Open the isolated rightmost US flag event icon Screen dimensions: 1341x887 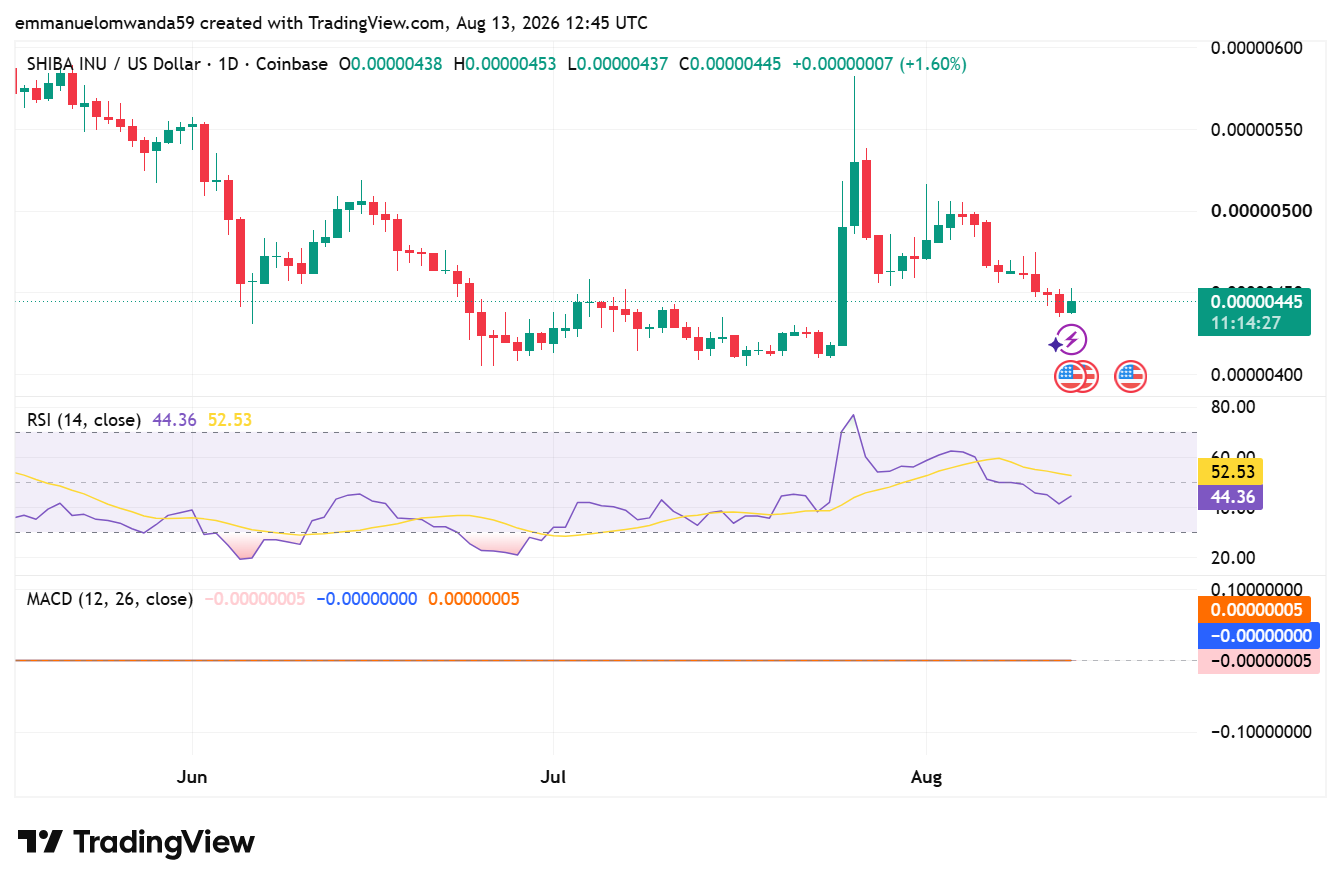point(1130,376)
